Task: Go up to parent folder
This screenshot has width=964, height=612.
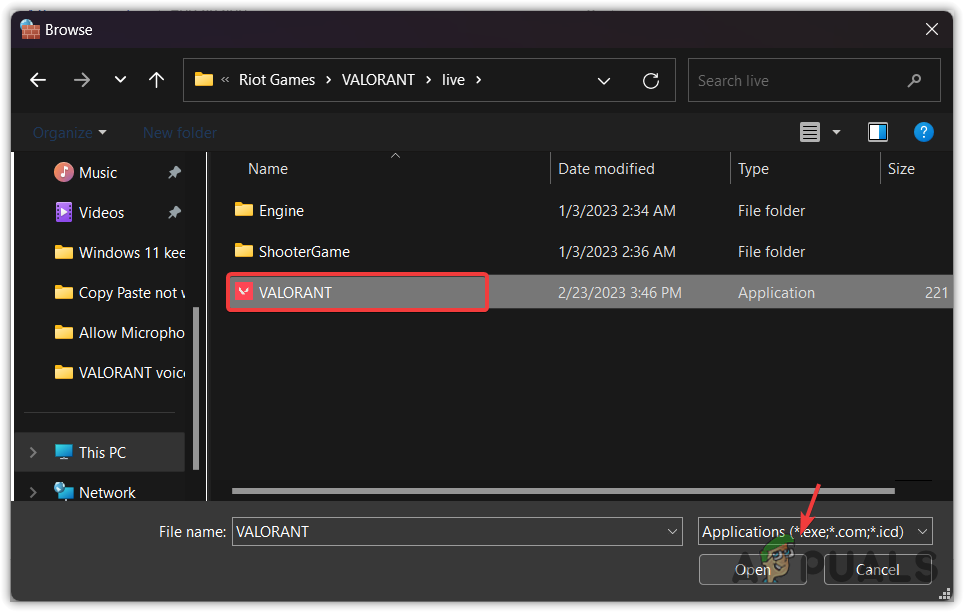Action: [156, 80]
